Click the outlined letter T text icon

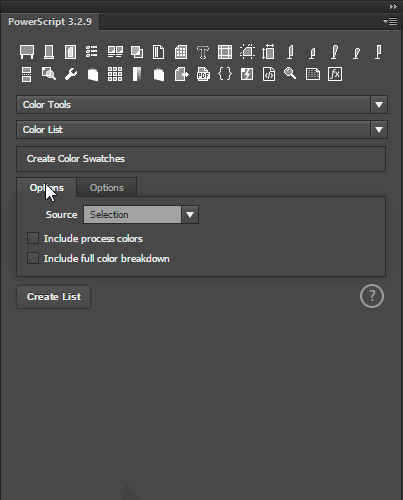coord(203,52)
